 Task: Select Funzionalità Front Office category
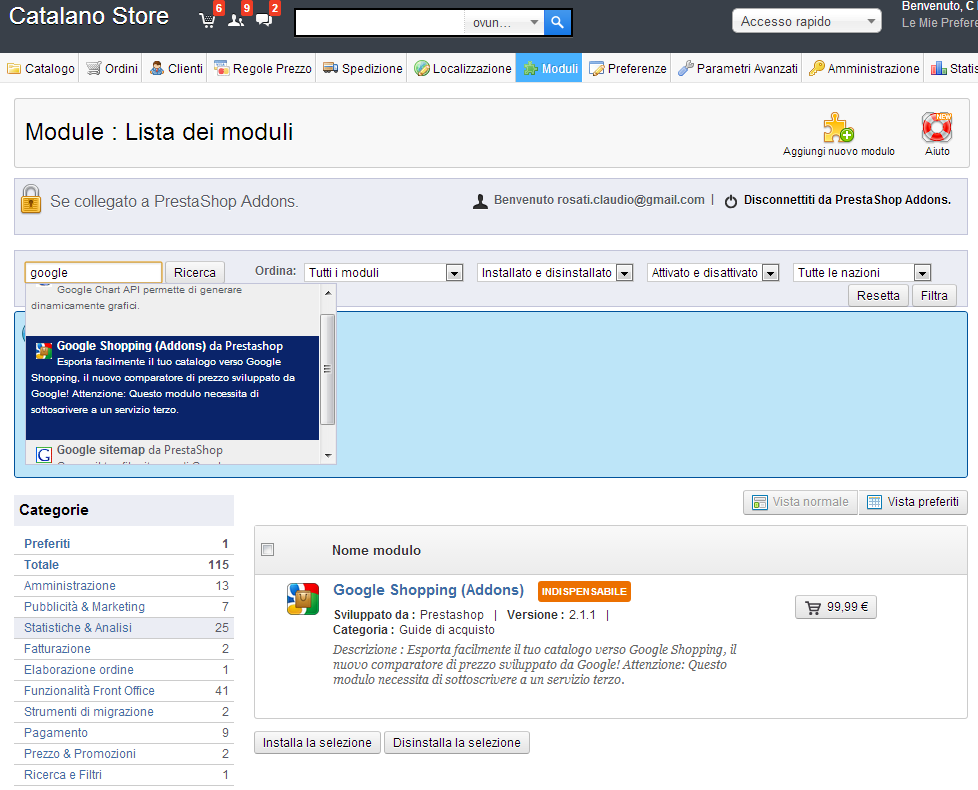[x=123, y=691]
